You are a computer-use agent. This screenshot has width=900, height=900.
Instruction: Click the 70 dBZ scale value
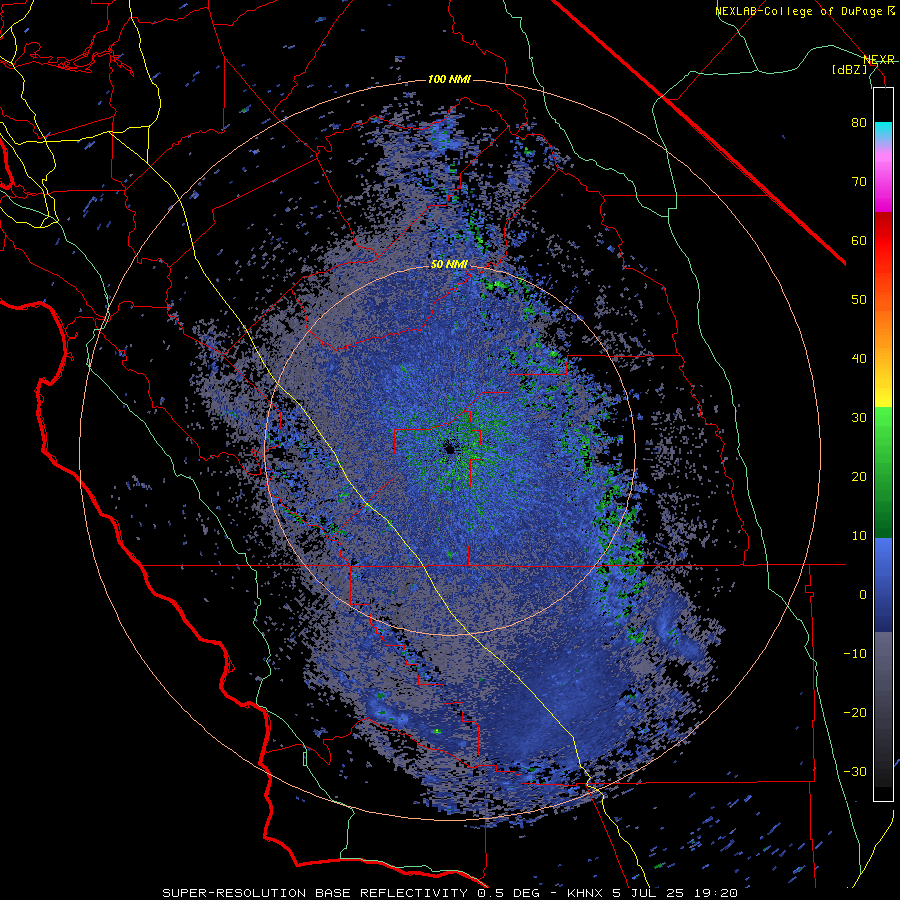point(859,182)
